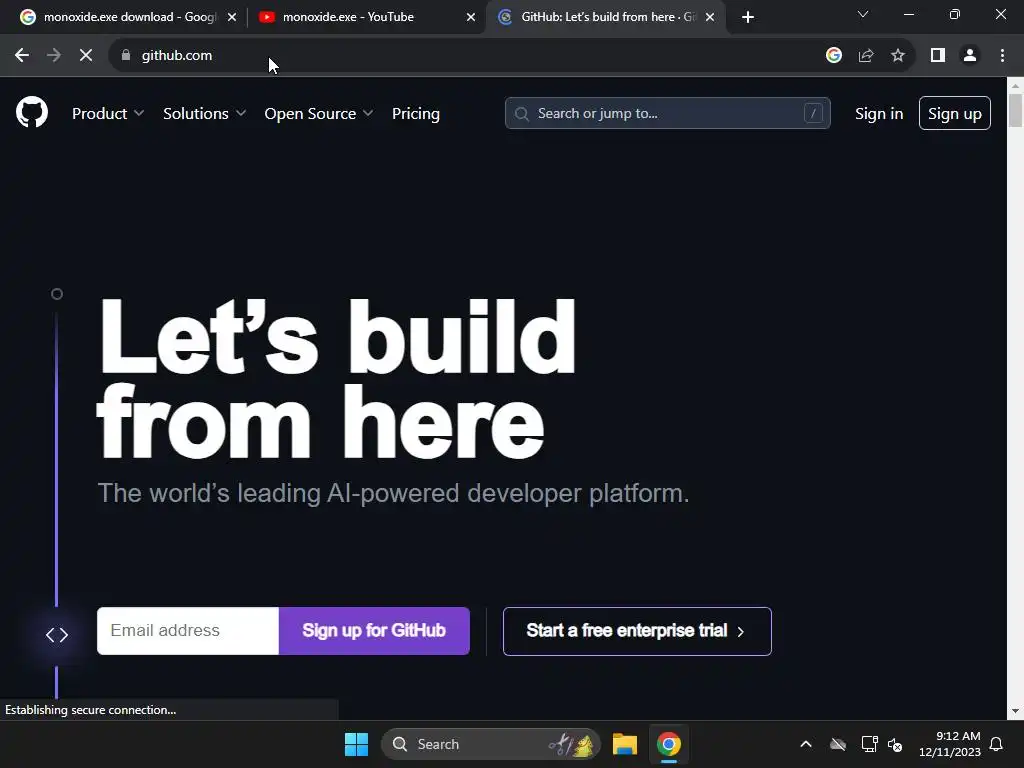Open Windows Start menu

[357, 744]
